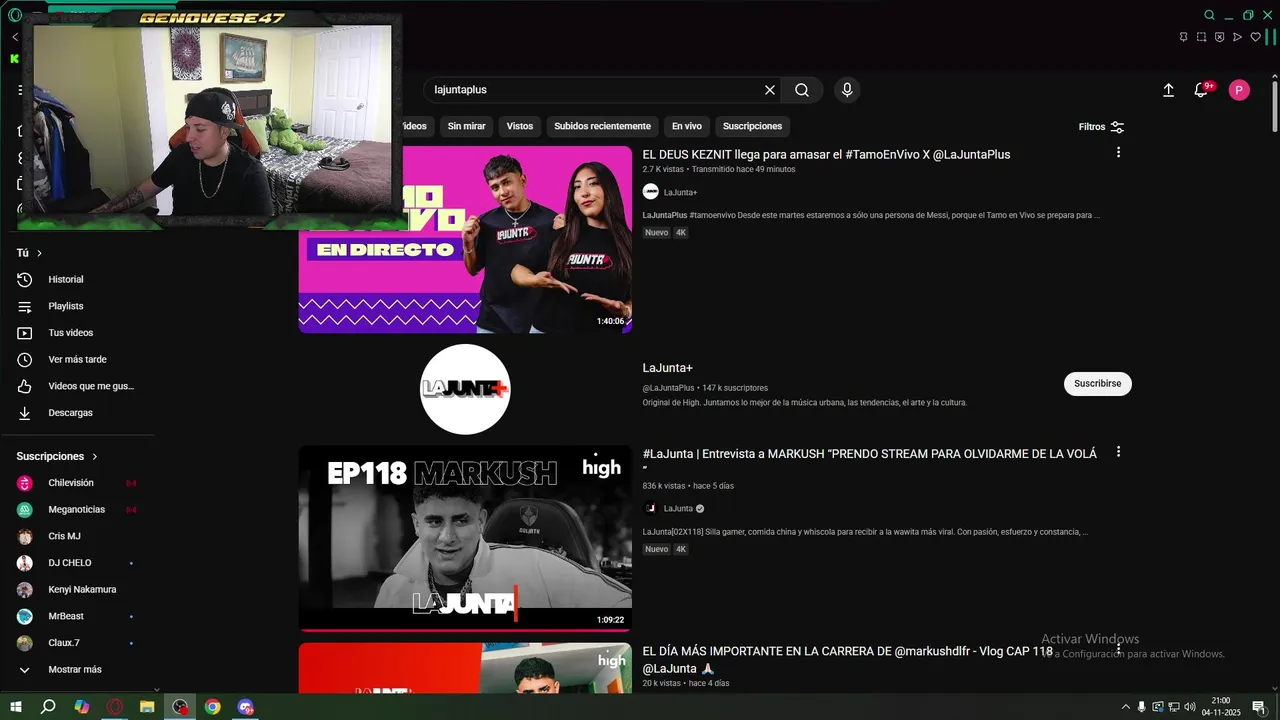The image size is (1280, 720).
Task: Open the EP118 MARKUSH thumbnail
Action: (x=465, y=539)
